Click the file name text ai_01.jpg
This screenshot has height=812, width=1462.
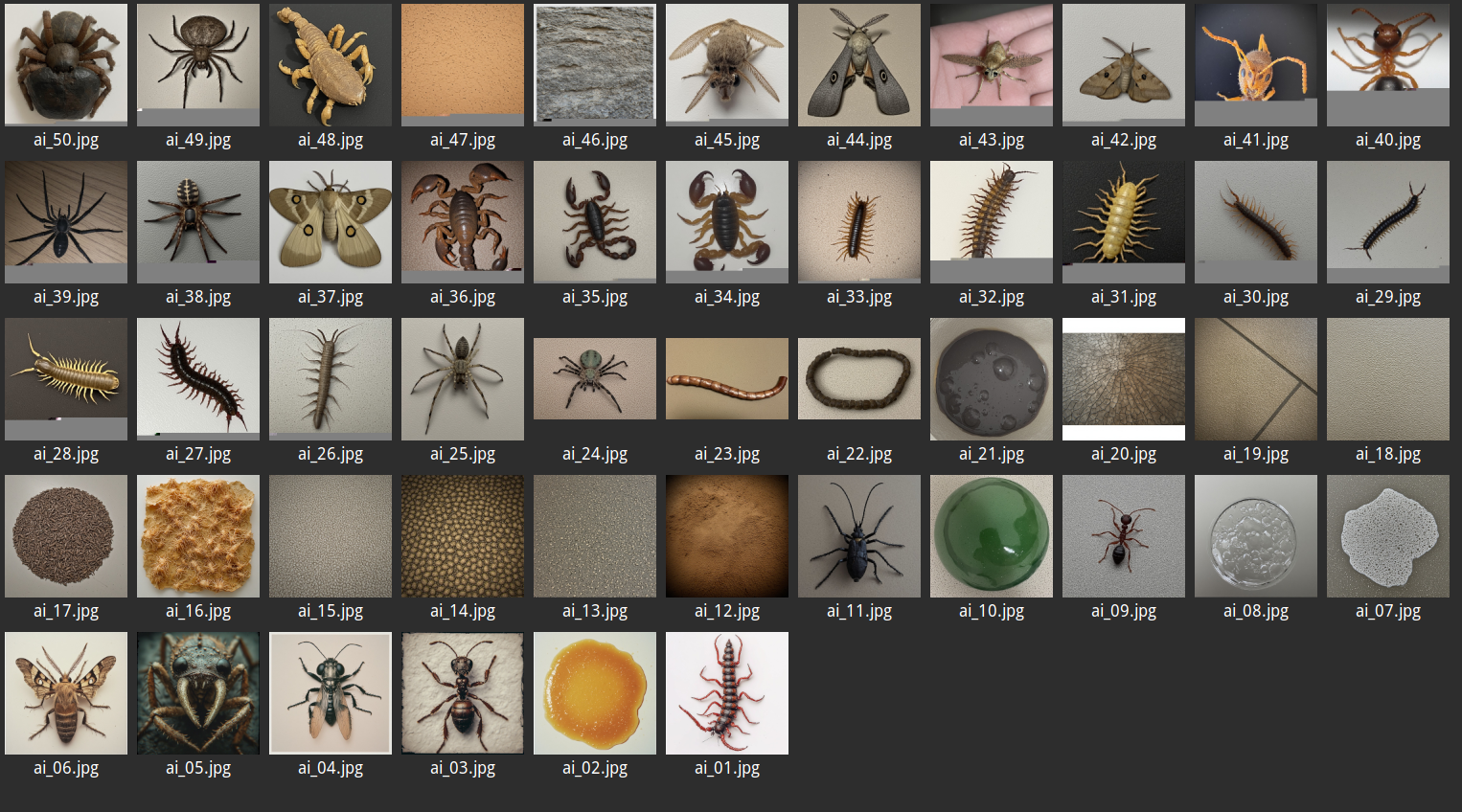click(x=727, y=768)
